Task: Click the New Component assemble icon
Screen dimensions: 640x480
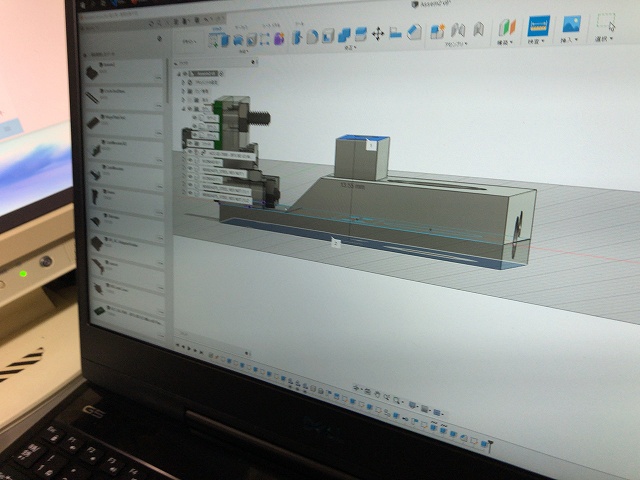Action: (x=437, y=32)
